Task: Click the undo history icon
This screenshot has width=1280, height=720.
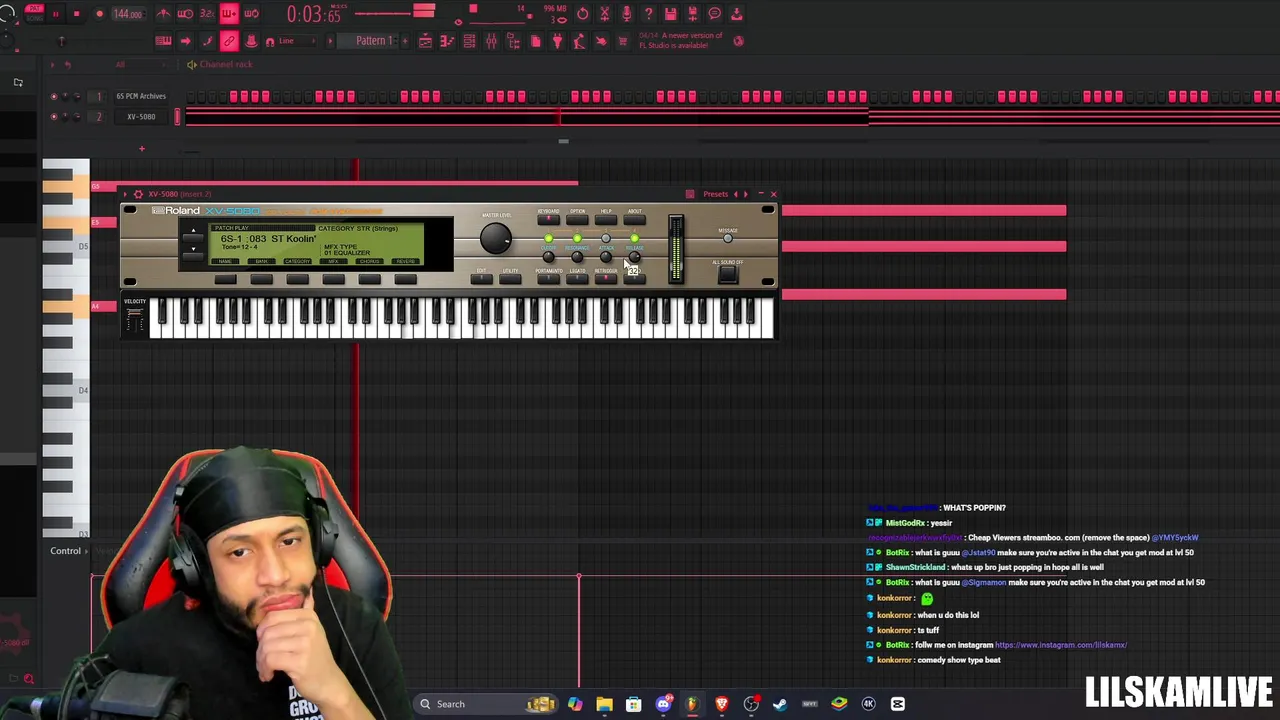Action: tap(582, 14)
